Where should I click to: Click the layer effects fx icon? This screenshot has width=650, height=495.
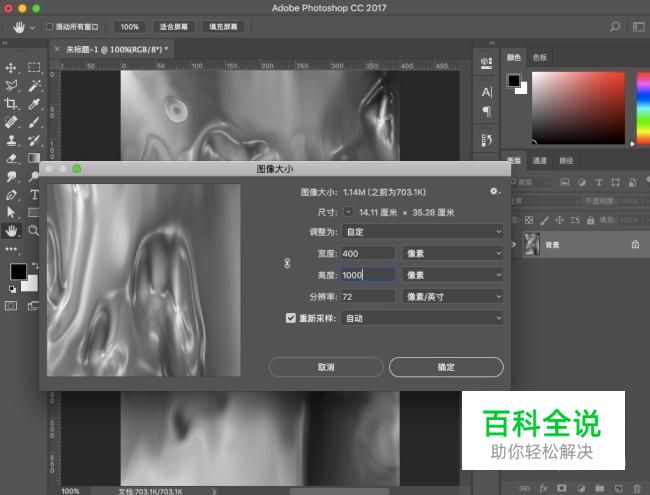(x=543, y=488)
